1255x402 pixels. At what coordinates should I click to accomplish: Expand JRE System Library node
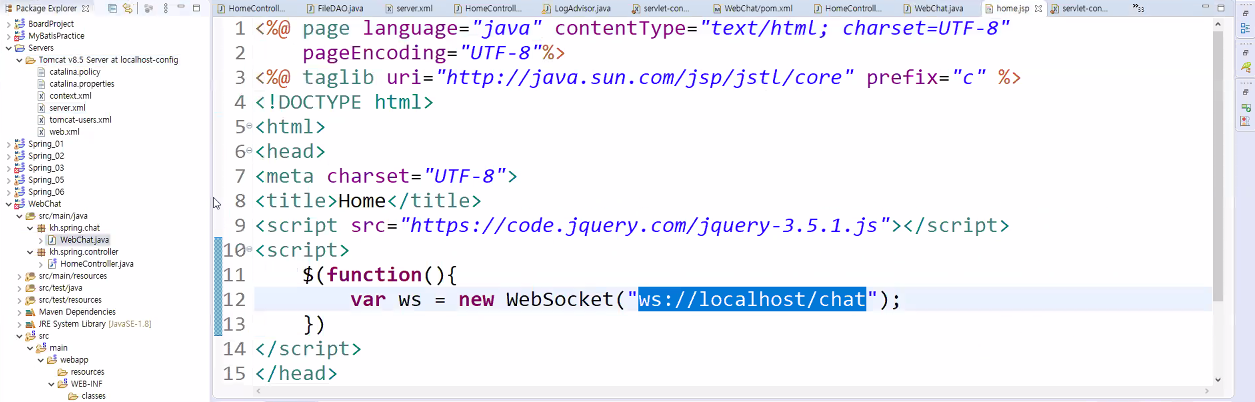click(19, 323)
